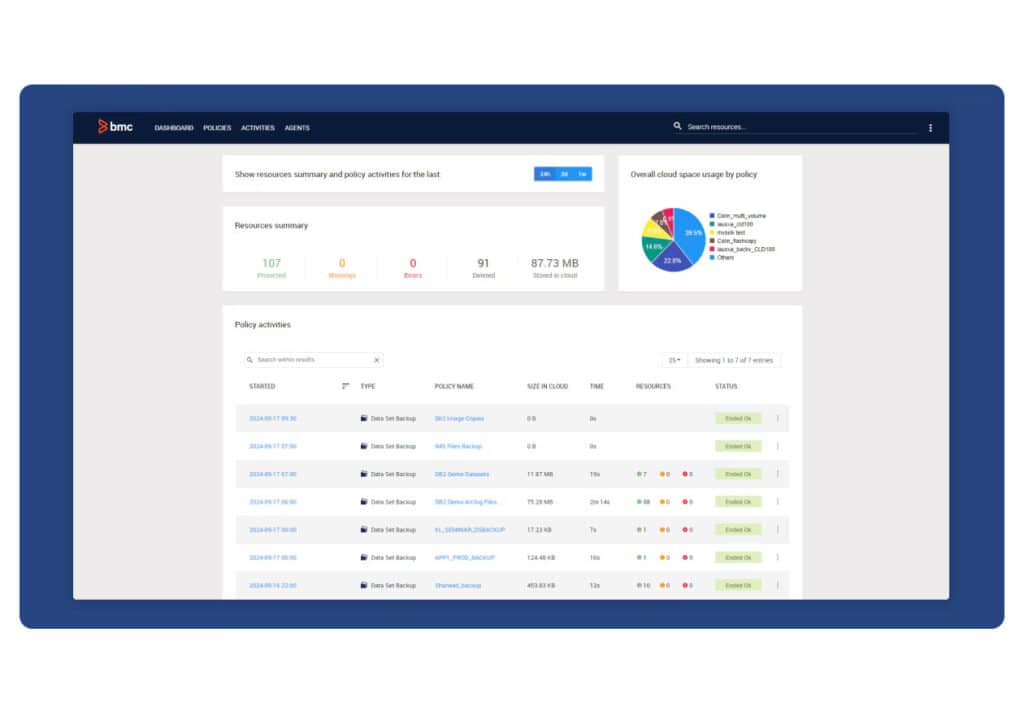Open the 2024-09-17 09:30 started link
The height and width of the screenshot is (715, 1024).
click(x=272, y=419)
